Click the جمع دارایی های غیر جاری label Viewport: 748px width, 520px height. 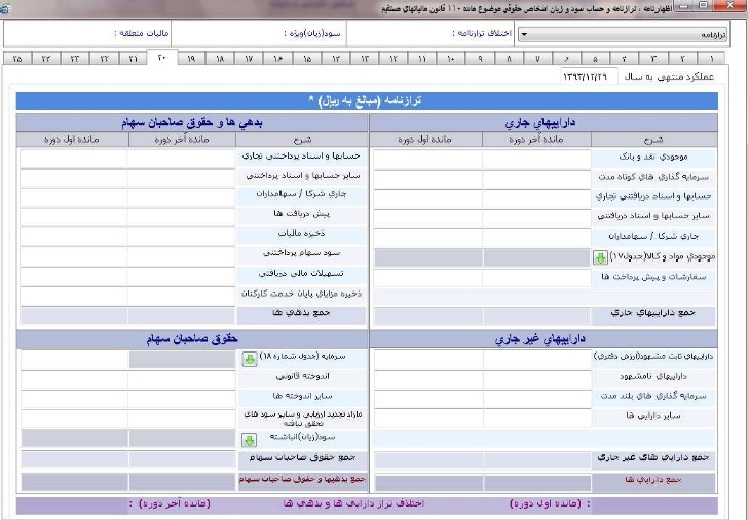pyautogui.click(x=653, y=457)
